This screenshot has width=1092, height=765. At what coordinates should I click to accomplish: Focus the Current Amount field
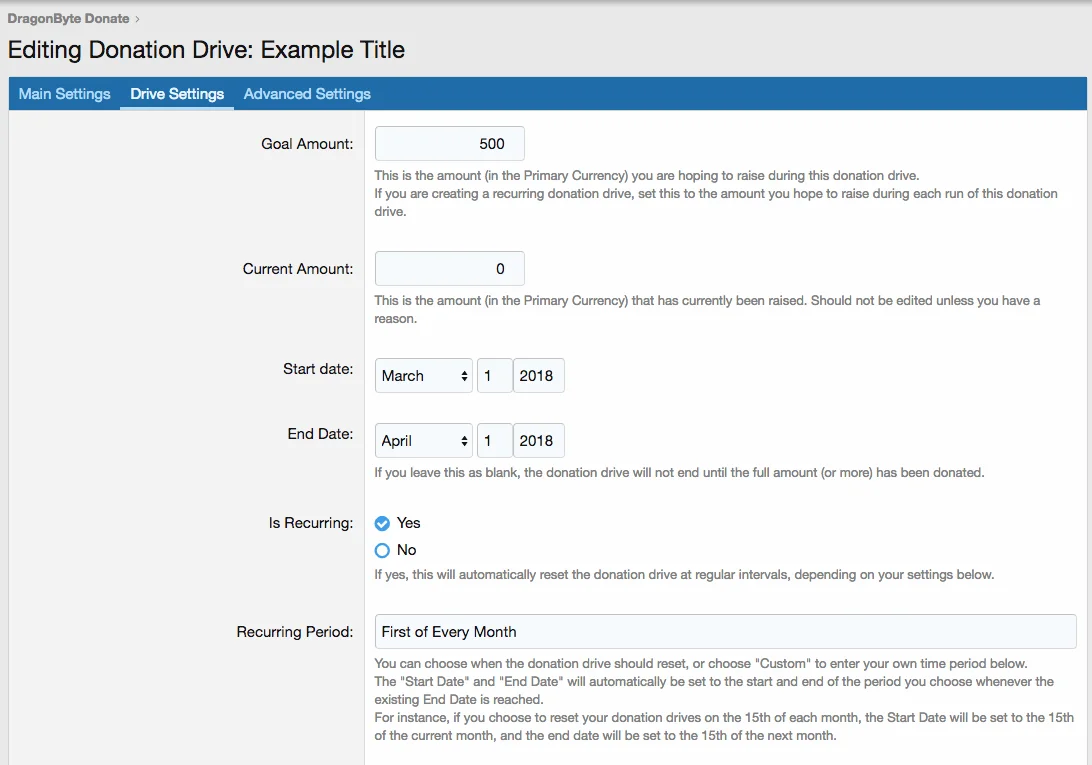tap(449, 269)
